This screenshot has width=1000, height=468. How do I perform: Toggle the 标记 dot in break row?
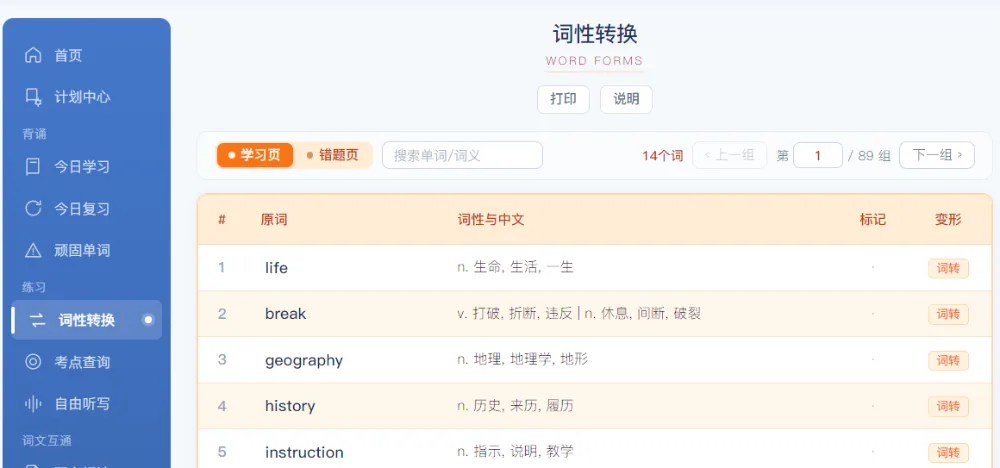872,314
